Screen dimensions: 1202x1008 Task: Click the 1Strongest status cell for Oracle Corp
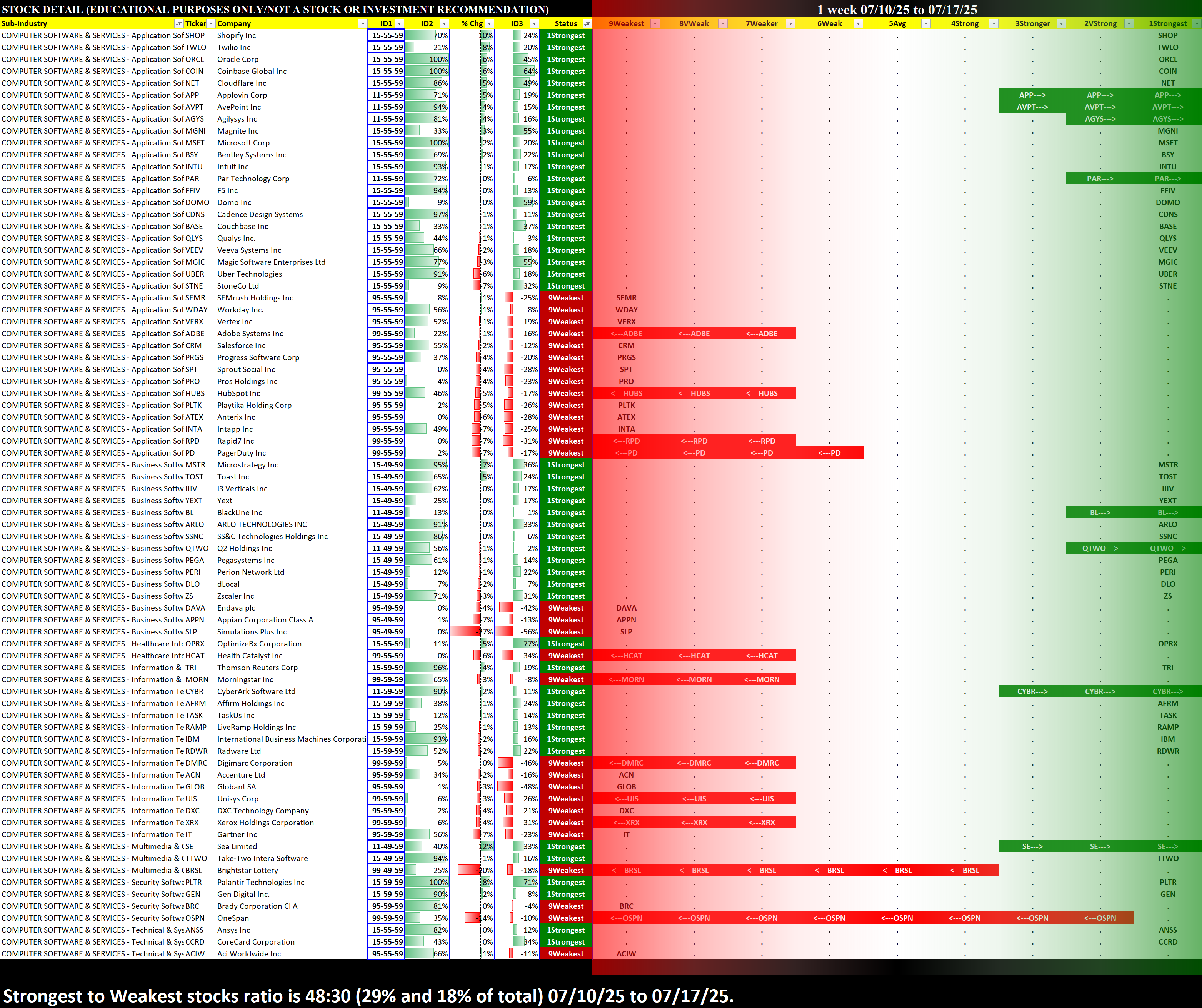point(565,60)
